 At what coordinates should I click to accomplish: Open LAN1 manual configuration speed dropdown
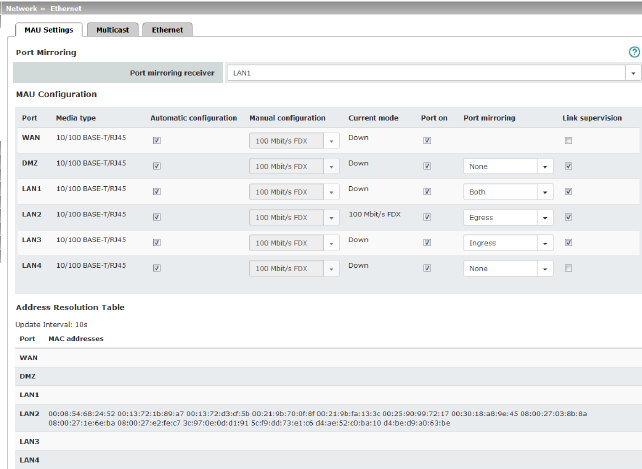click(294, 192)
